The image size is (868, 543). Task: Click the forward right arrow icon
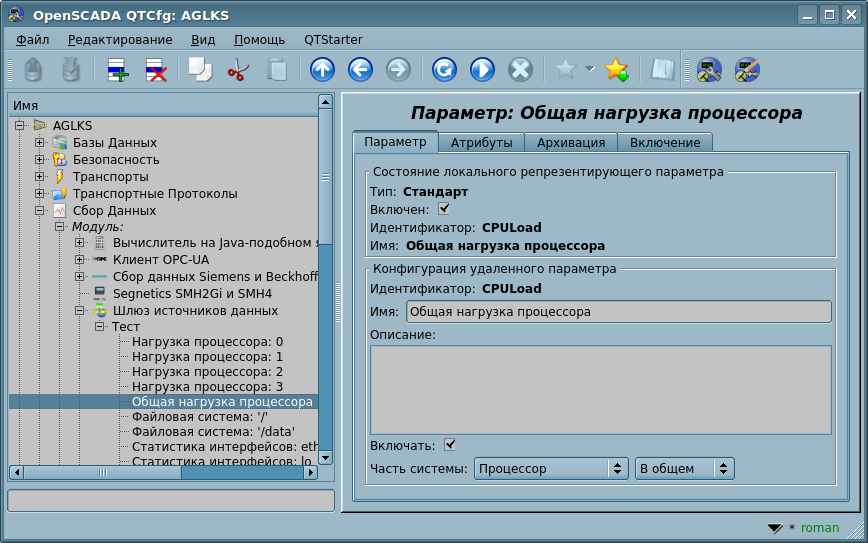point(398,70)
